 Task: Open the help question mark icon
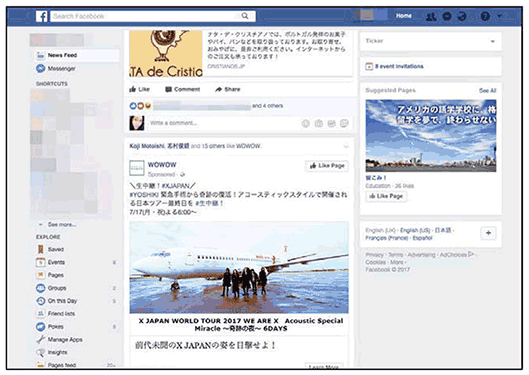[x=485, y=16]
